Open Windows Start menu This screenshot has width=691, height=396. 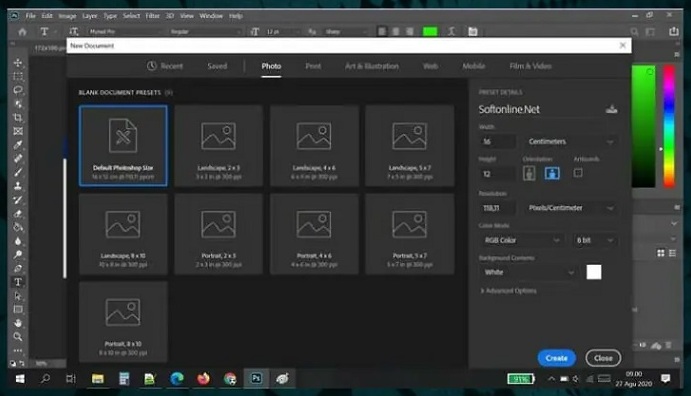20,379
